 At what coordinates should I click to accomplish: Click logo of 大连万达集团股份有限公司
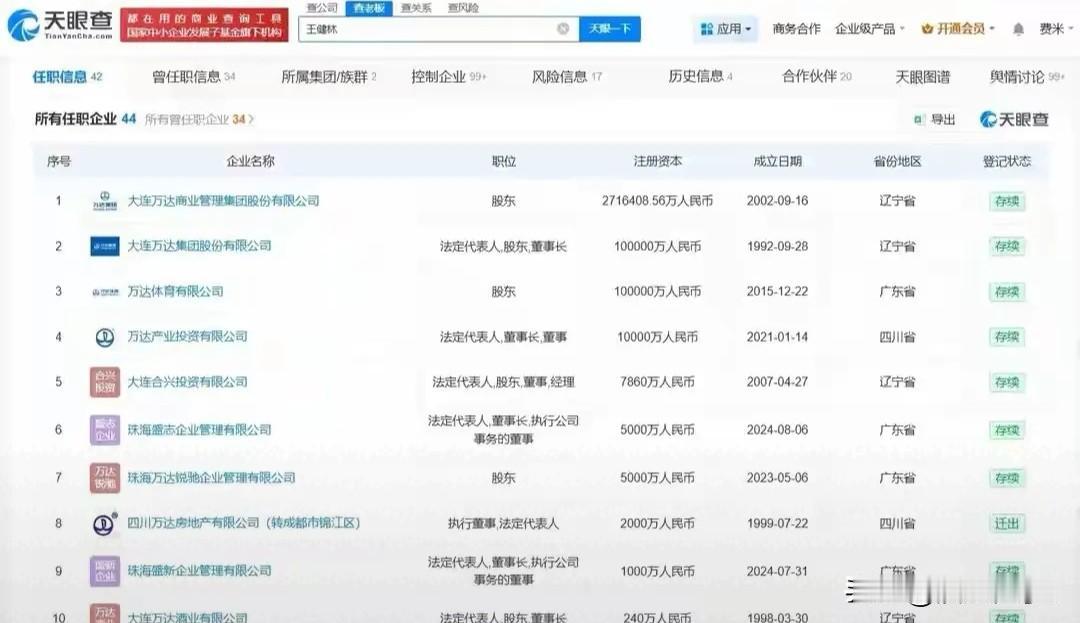(x=105, y=246)
